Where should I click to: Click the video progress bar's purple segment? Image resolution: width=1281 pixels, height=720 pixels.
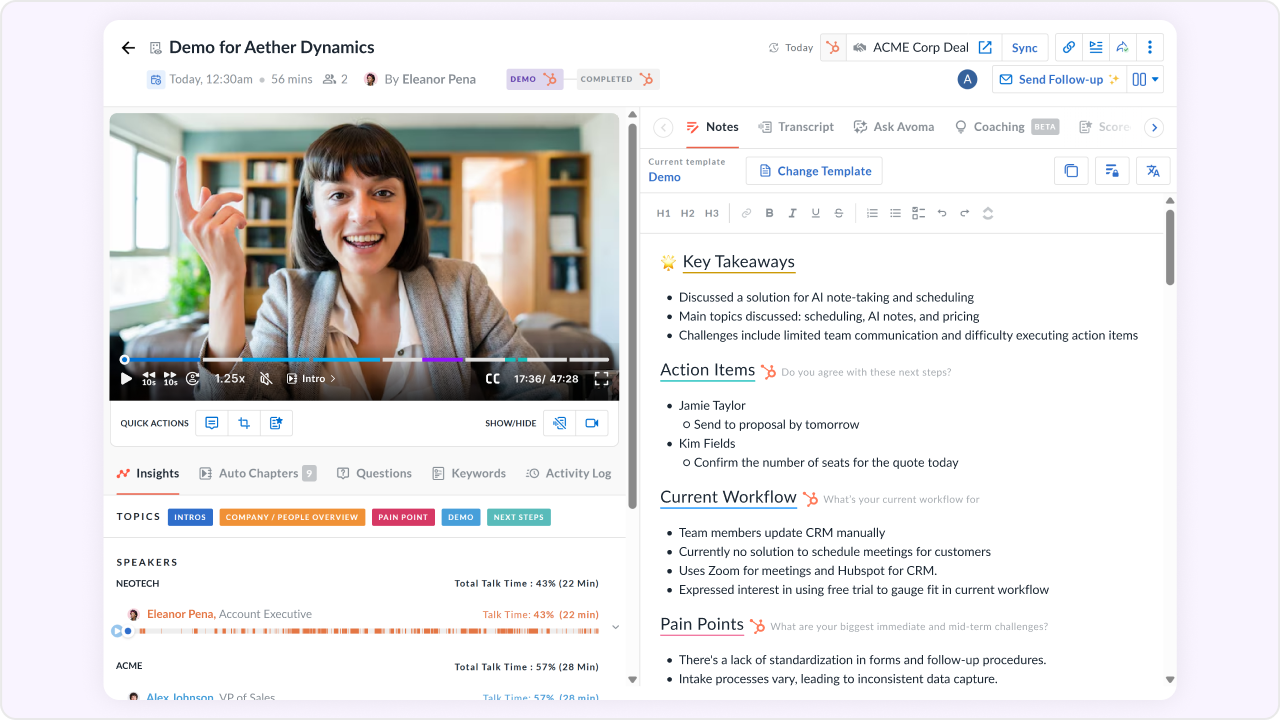coord(443,359)
